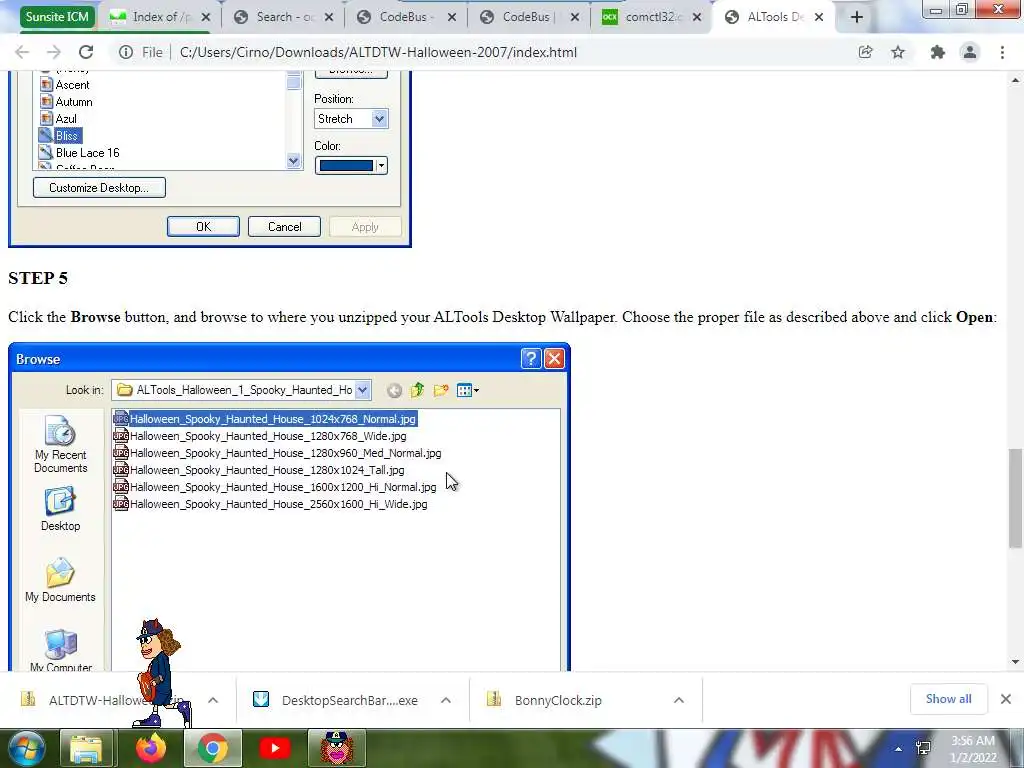This screenshot has width=1024, height=768.
Task: Expand BonnyClock.zip download options
Action: (x=679, y=700)
